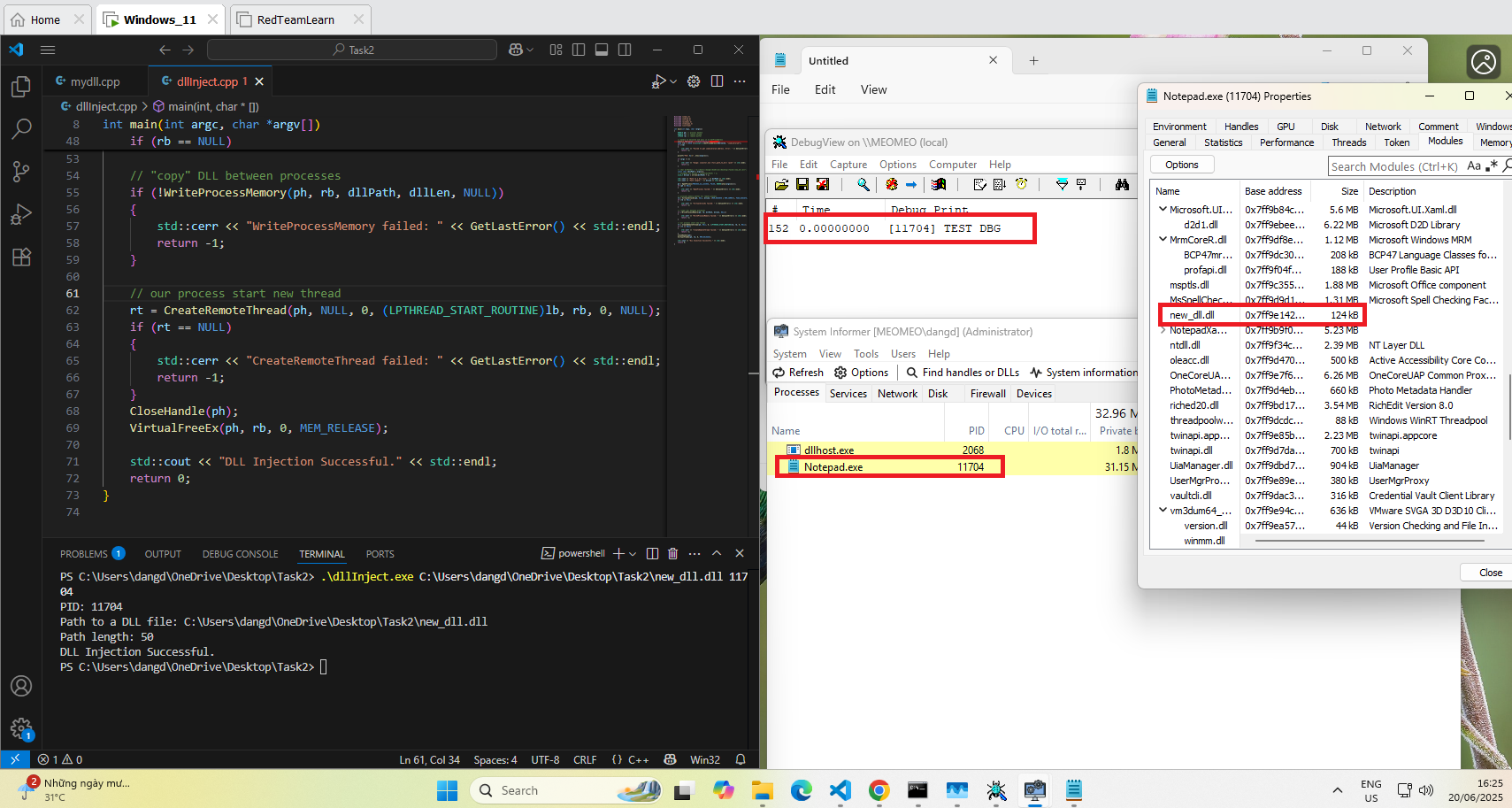
Task: Click DebugView blue arrow pass-through icon
Action: click(911, 184)
